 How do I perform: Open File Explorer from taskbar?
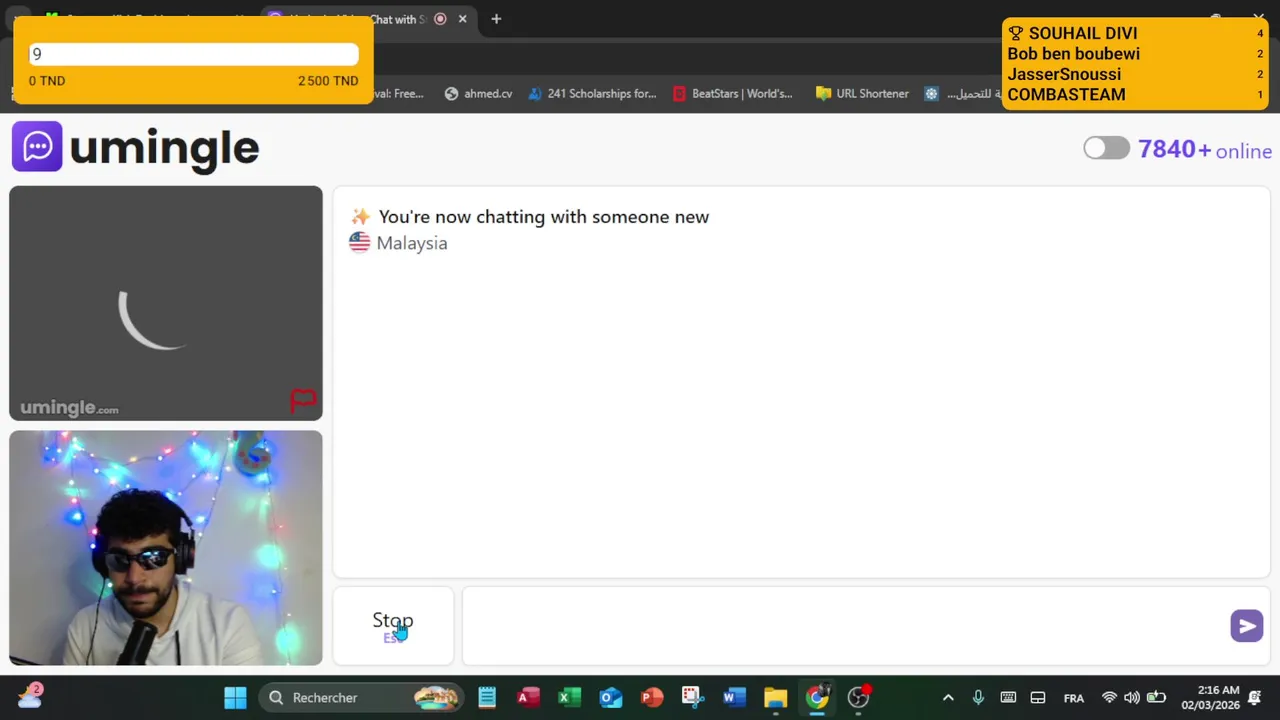click(775, 697)
